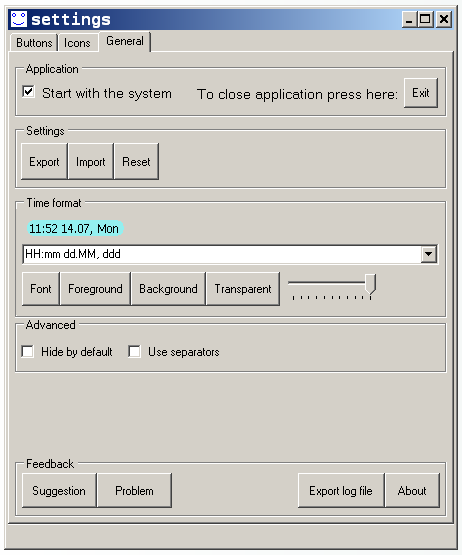Check the Use separators box
The image size is (462, 555).
coord(135,352)
